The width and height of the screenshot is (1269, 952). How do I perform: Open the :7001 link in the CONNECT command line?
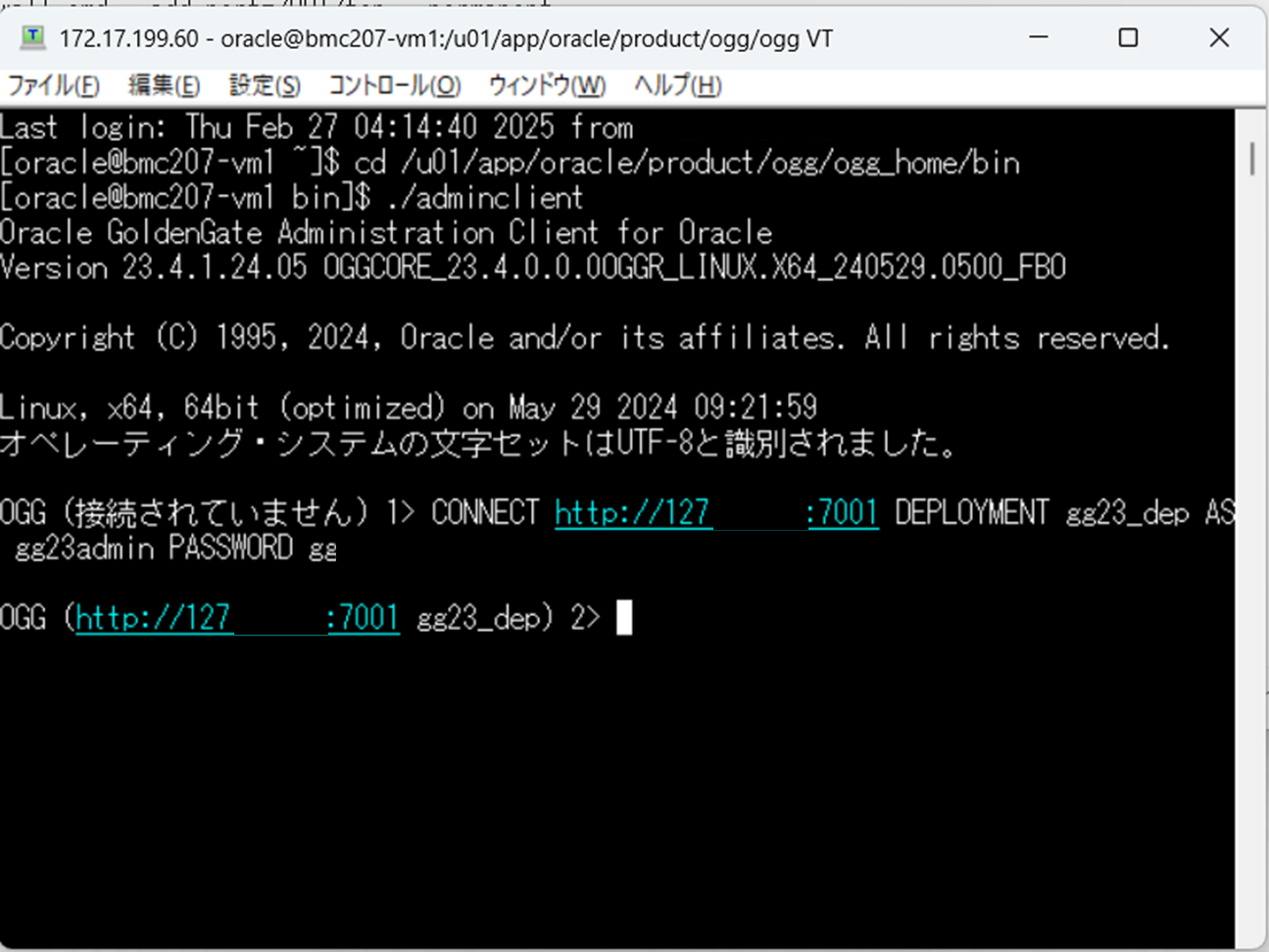point(842,512)
